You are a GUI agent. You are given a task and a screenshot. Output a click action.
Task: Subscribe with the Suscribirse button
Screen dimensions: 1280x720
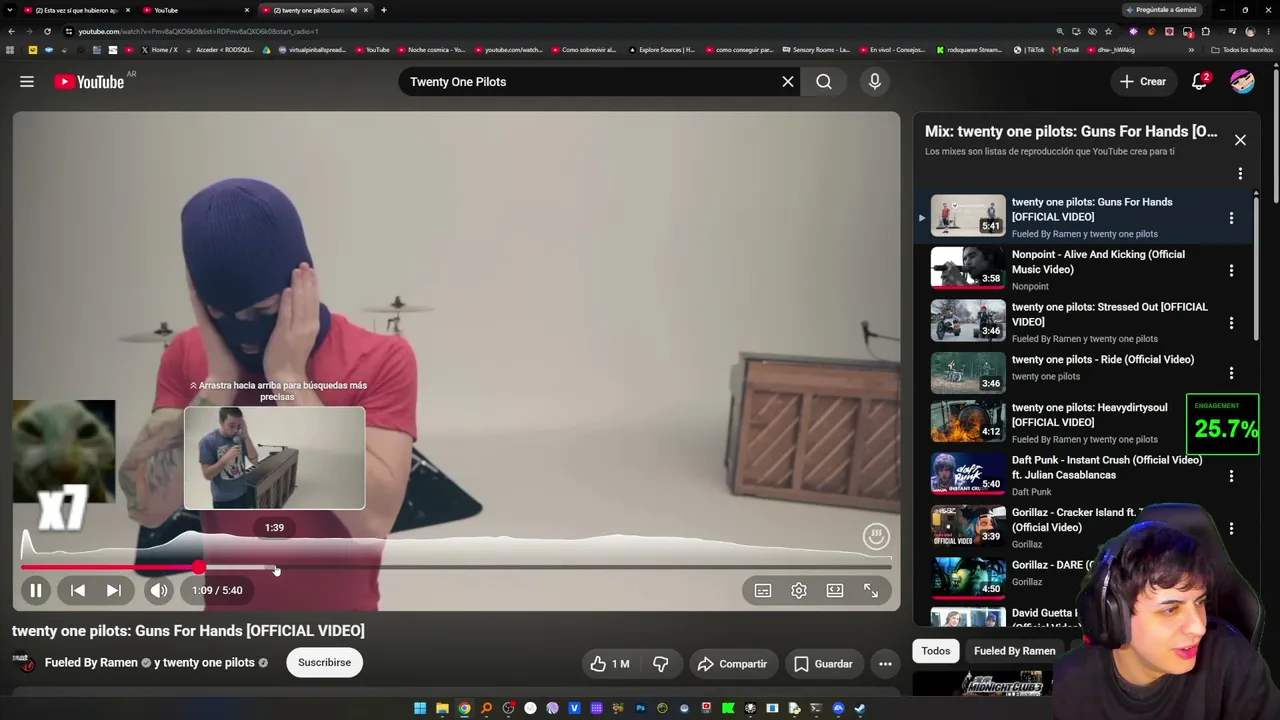pos(324,663)
